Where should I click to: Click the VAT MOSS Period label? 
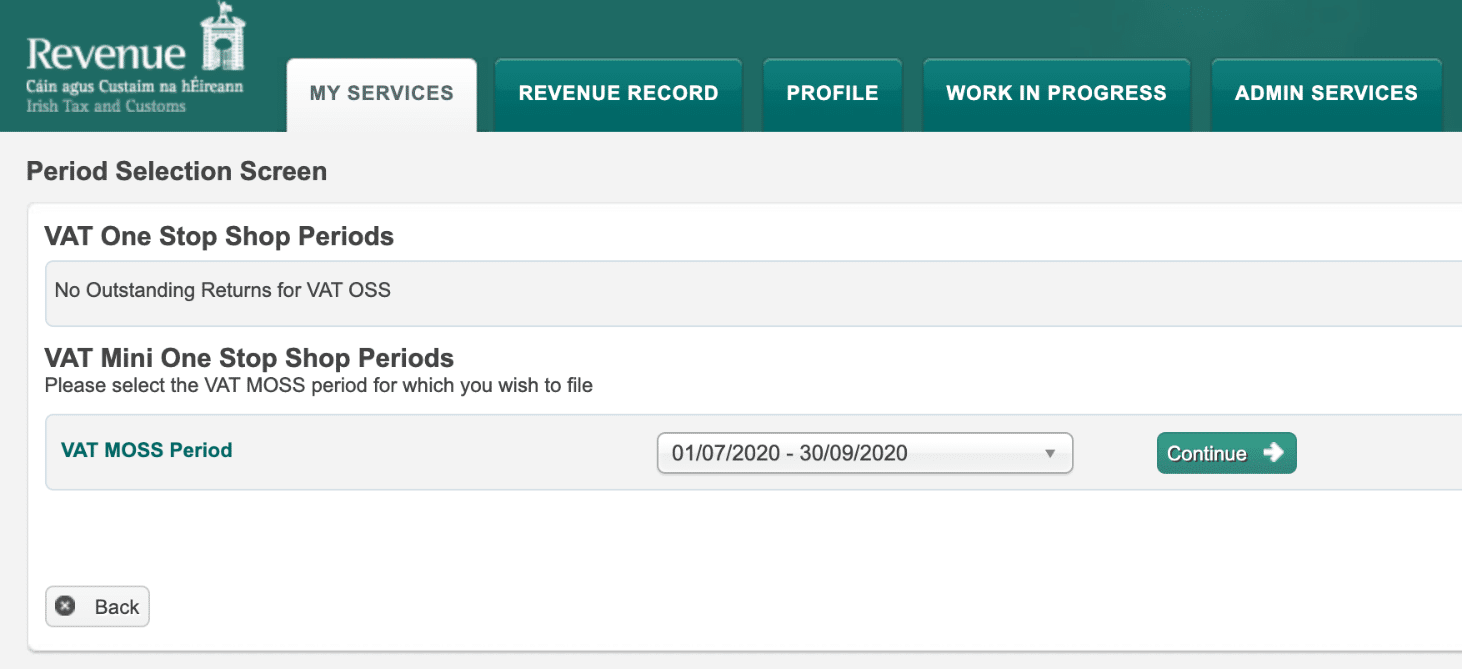147,450
